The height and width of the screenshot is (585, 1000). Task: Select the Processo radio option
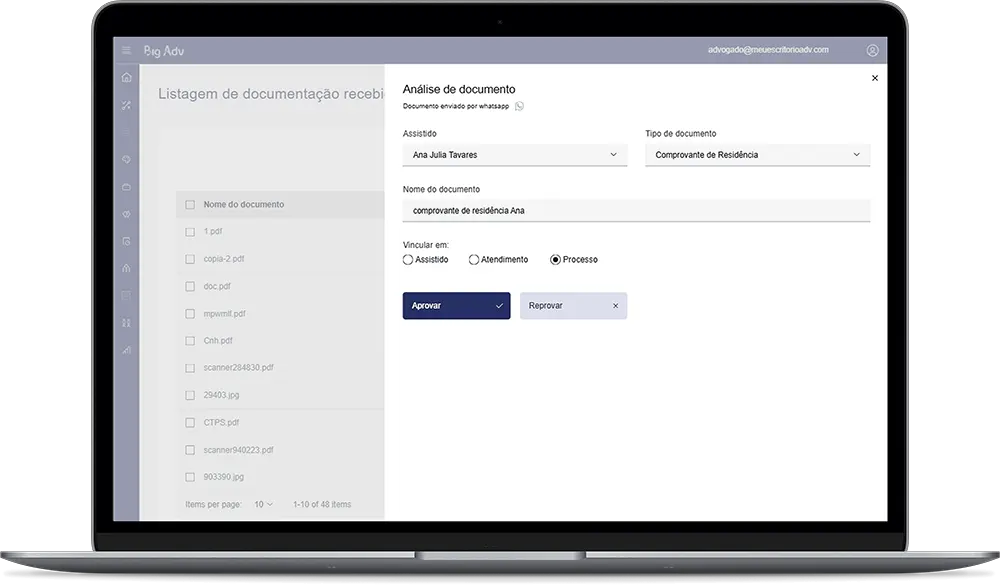click(x=555, y=260)
